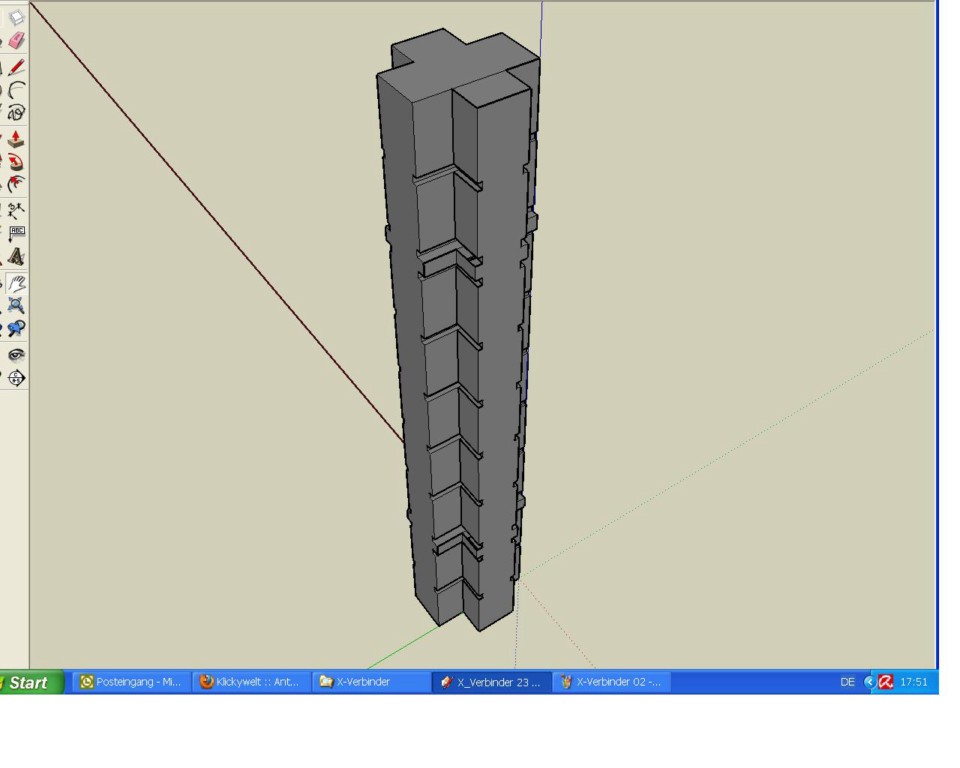Viewport: 960px width, 768px height.
Task: Open the Windows Start menu
Action: point(30,683)
